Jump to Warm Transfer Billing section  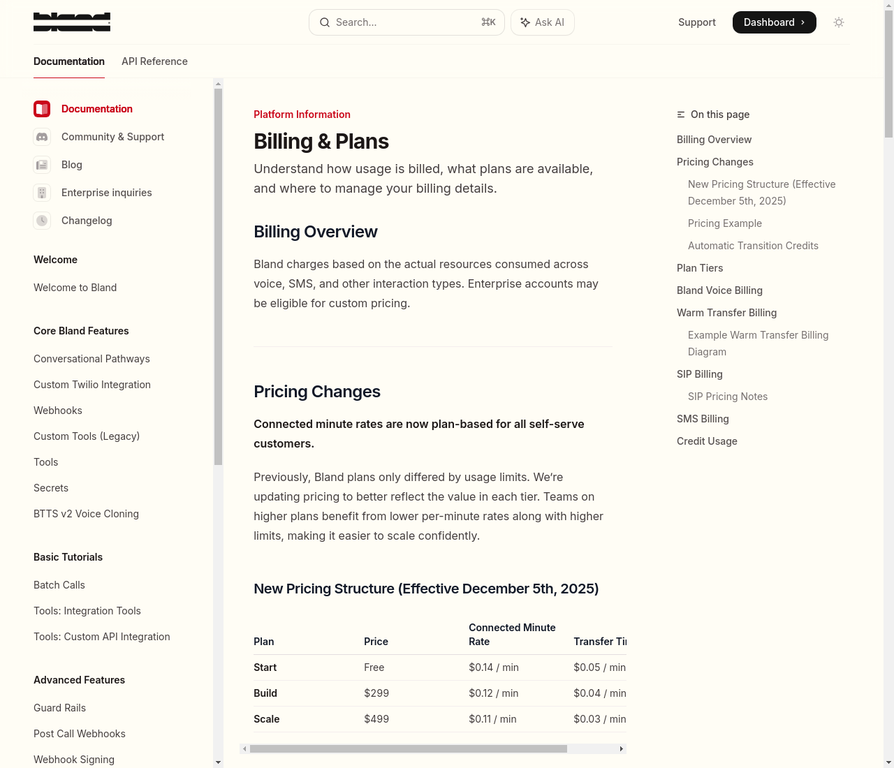[726, 313]
